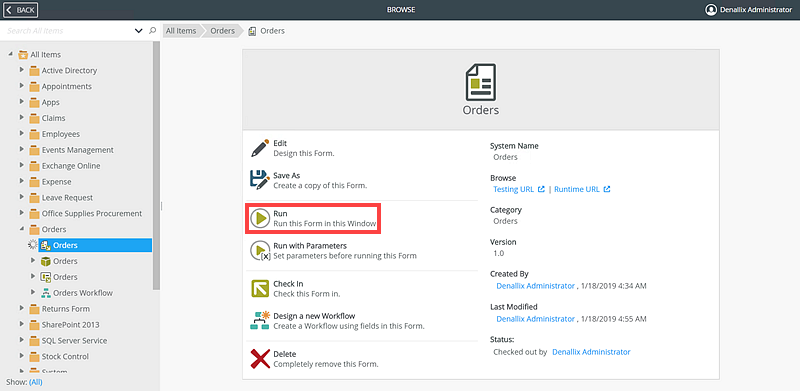This screenshot has height=391, width=800.
Task: Expand the Active Directory folder
Action: coord(21,70)
